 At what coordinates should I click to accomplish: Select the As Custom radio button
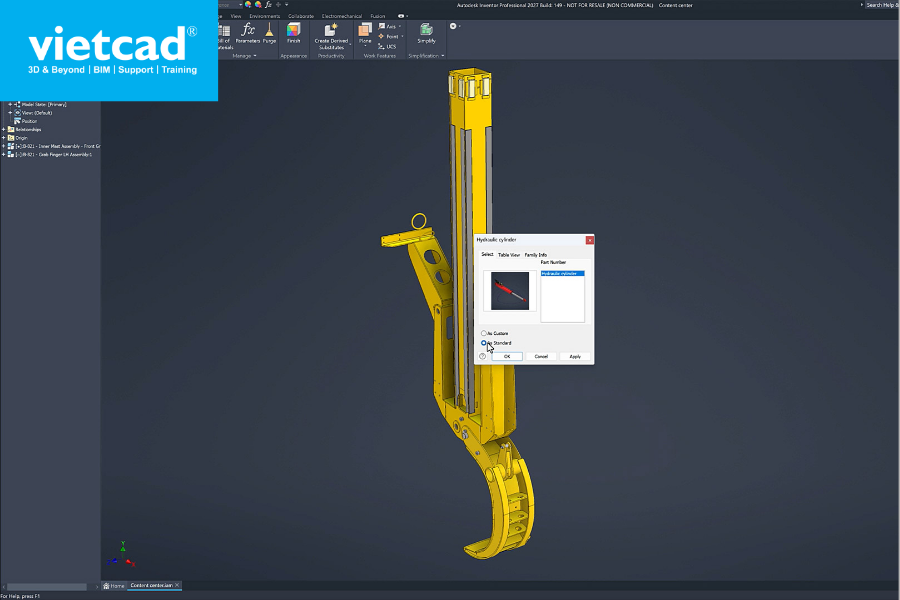483,333
